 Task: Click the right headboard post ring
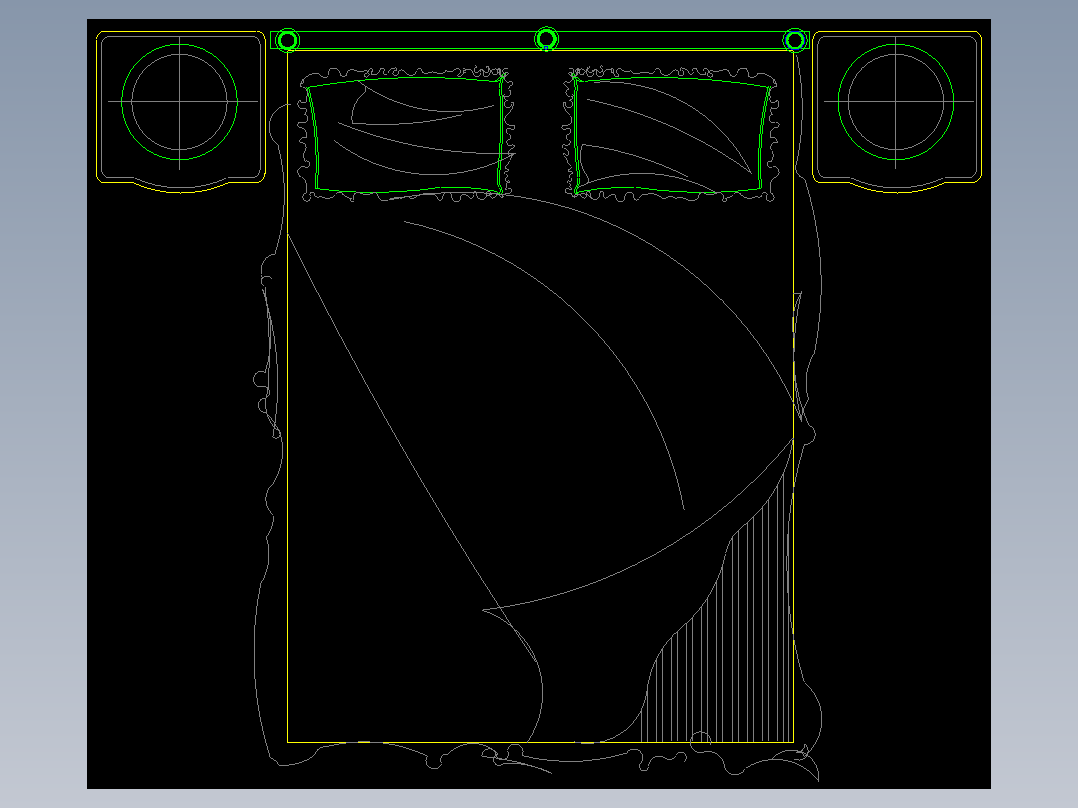(x=795, y=41)
